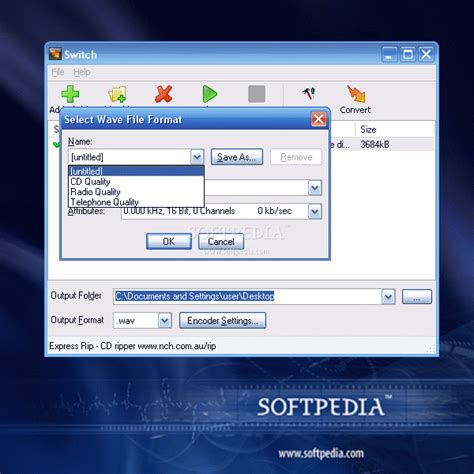This screenshot has height=474, width=474.
Task: Click the Save As... button
Action: click(237, 157)
